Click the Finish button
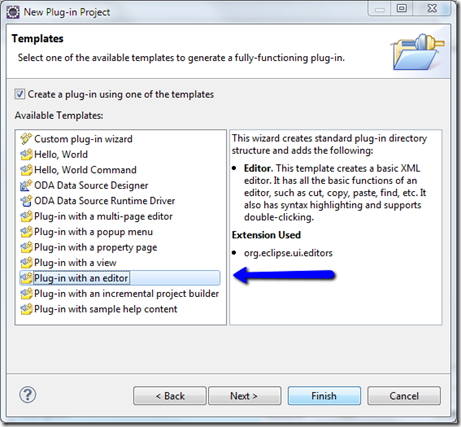461x427 pixels. 324,396
